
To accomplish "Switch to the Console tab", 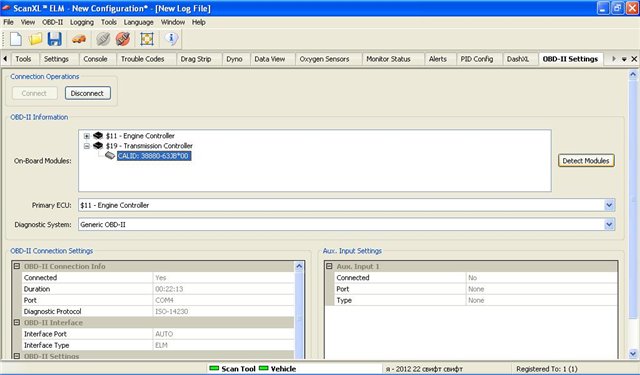I will click(95, 59).
